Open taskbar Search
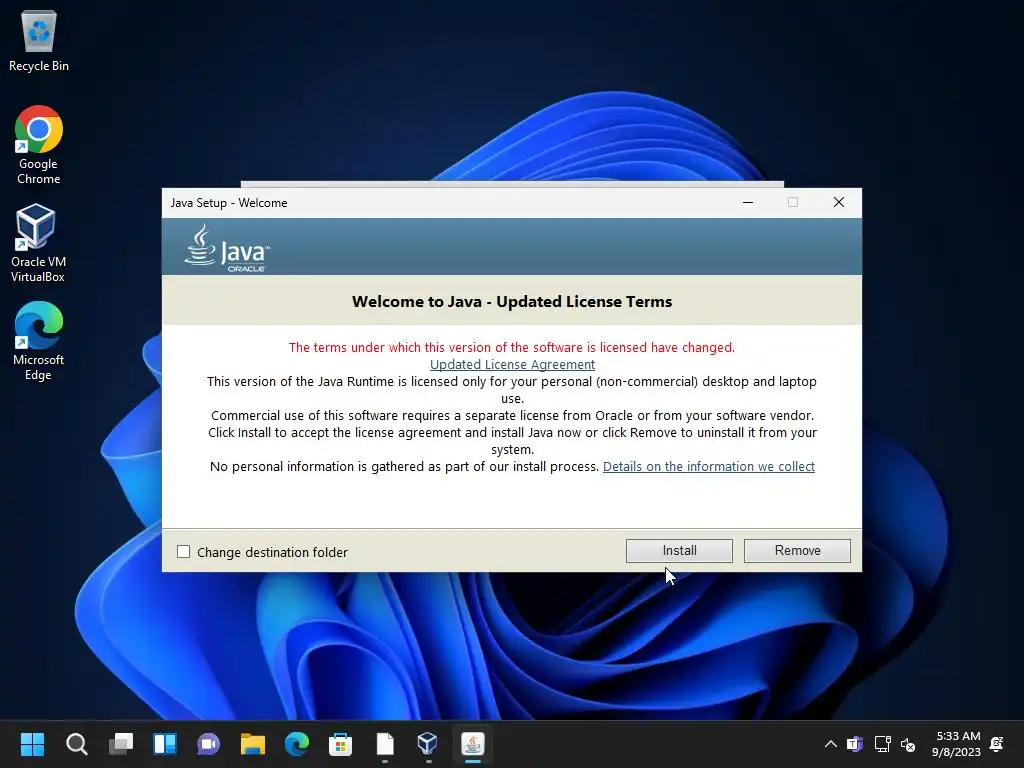Screen dimensions: 1024x768 76,744
